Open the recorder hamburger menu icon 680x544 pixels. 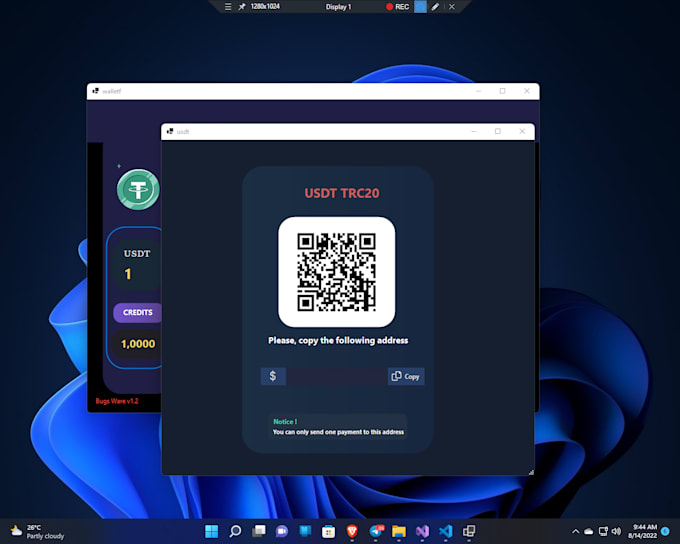[x=228, y=7]
